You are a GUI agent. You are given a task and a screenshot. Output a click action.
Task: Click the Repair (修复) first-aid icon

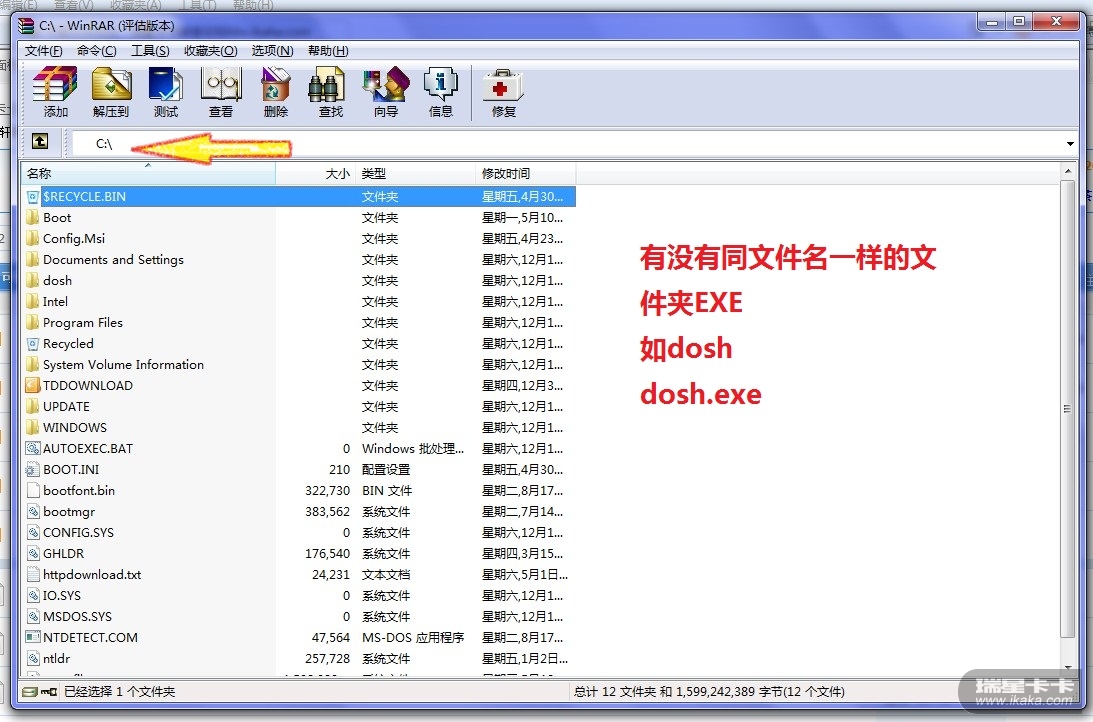click(503, 92)
